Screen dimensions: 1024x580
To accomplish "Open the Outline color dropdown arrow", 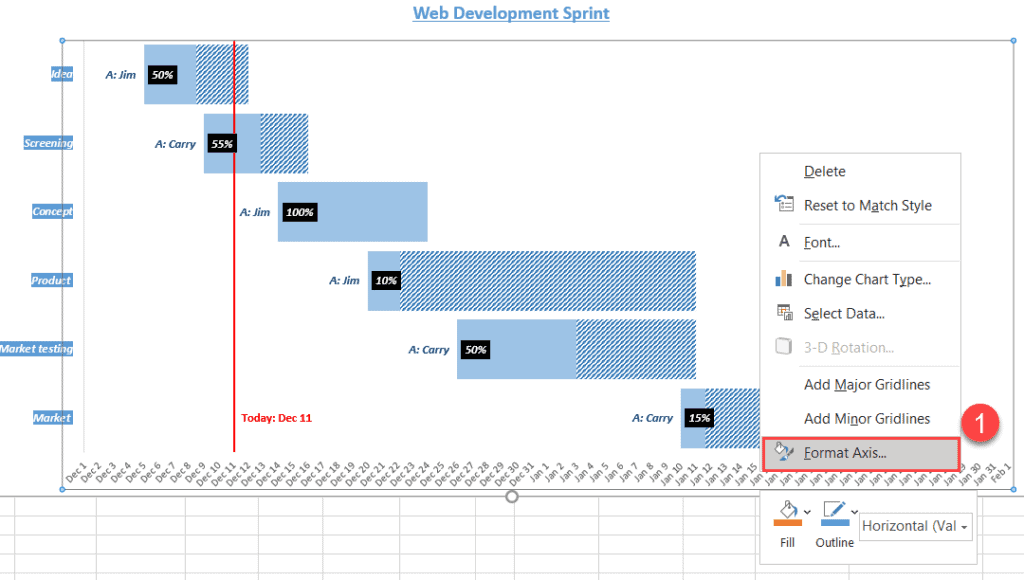I will tap(854, 512).
